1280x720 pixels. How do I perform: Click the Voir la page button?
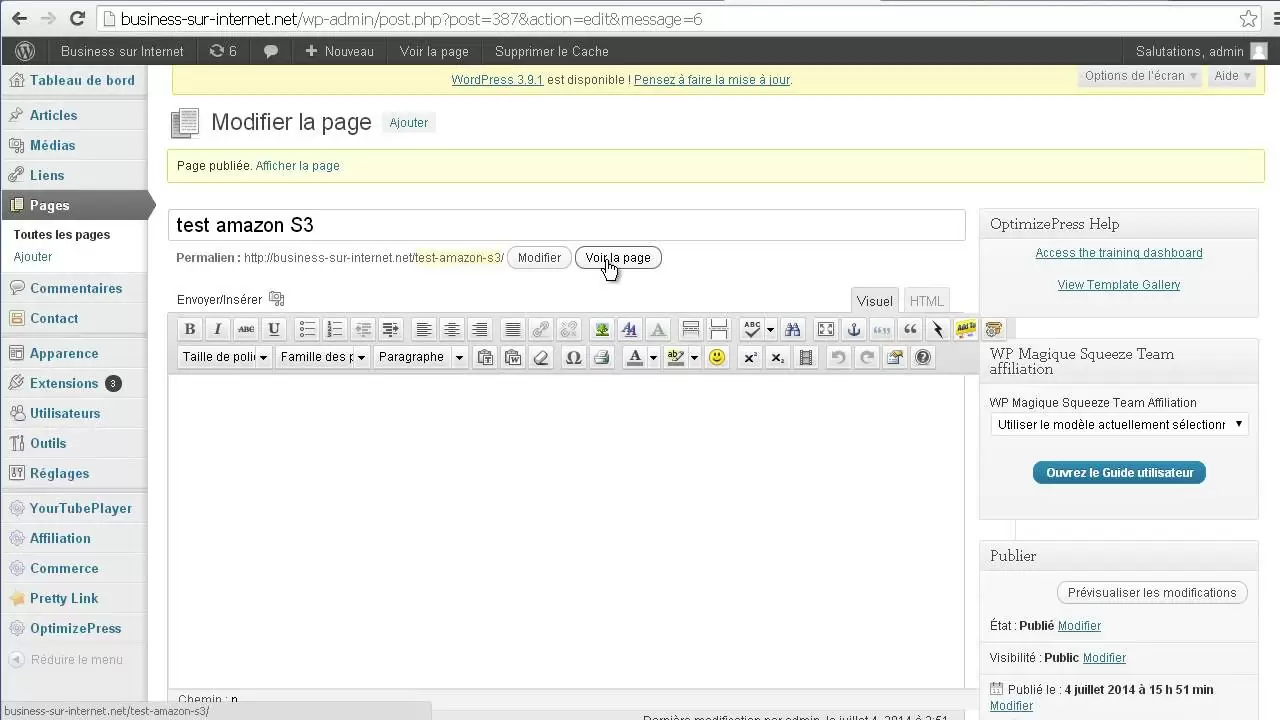point(618,258)
